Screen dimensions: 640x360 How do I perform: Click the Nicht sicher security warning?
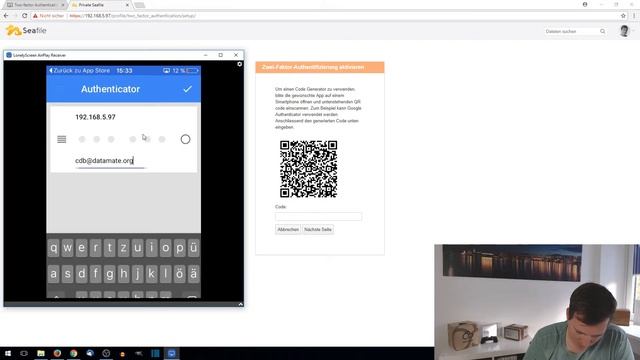pos(49,16)
